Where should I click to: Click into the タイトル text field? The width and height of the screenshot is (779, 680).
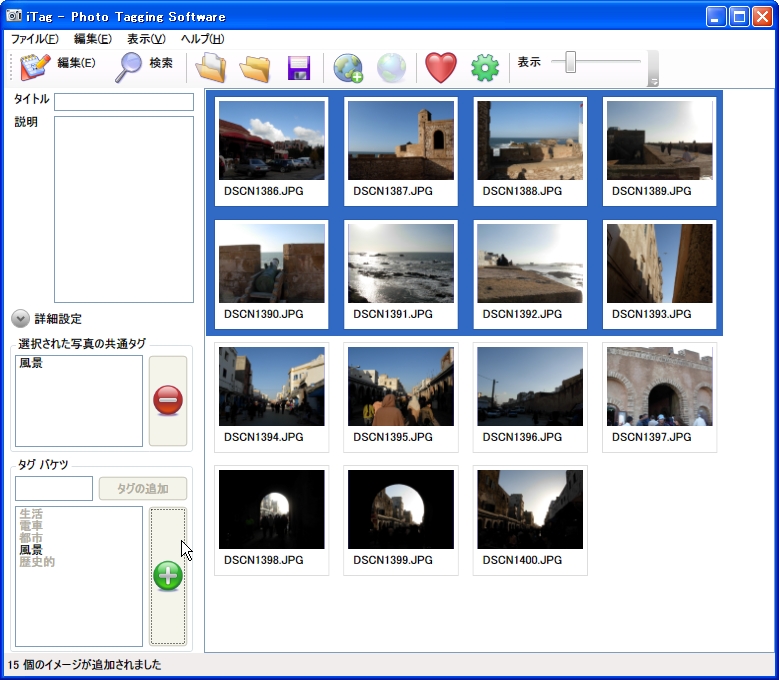tap(124, 102)
